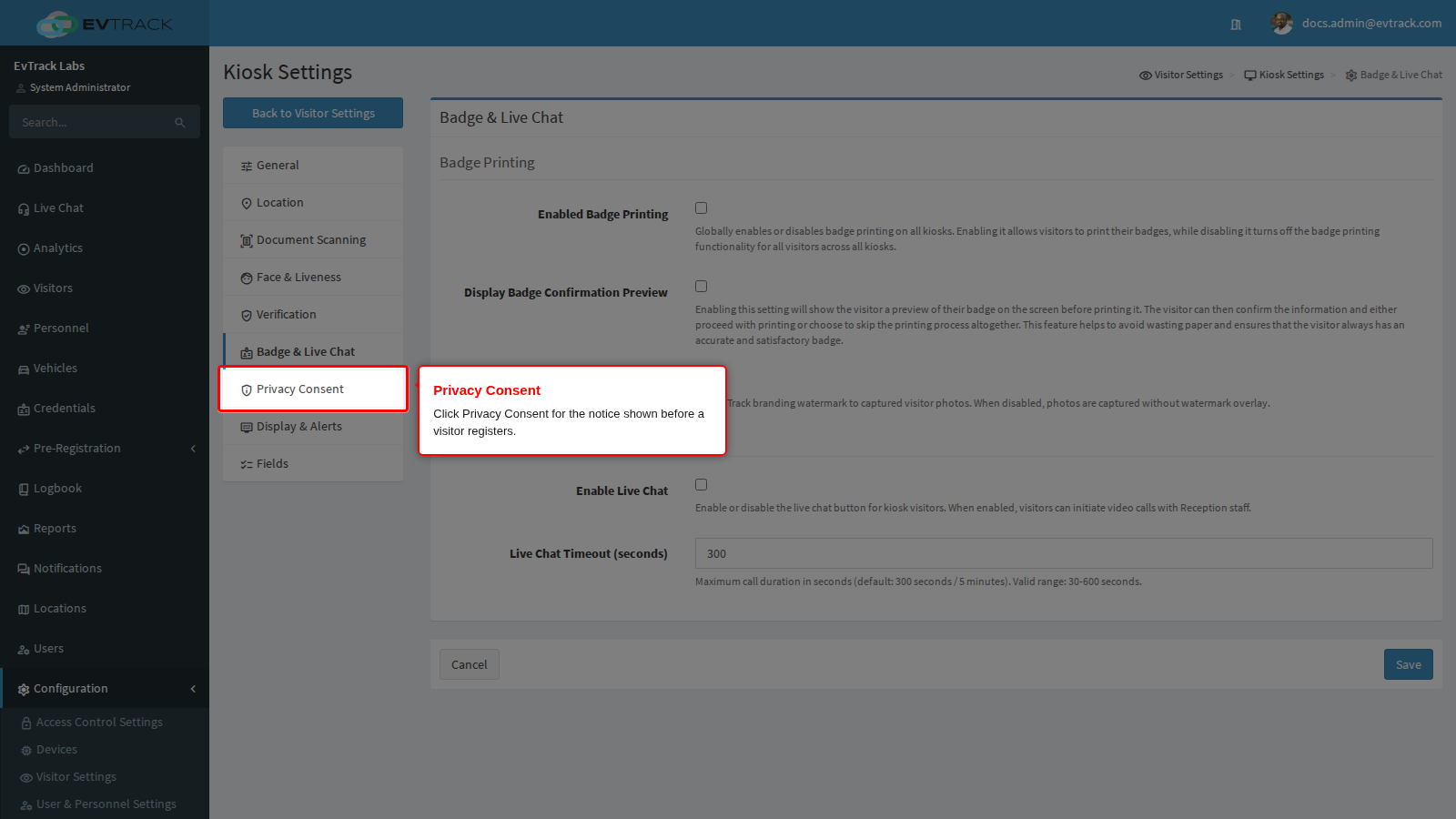Viewport: 1456px width, 819px height.
Task: Open Logbook in sidebar
Action: [105, 489]
